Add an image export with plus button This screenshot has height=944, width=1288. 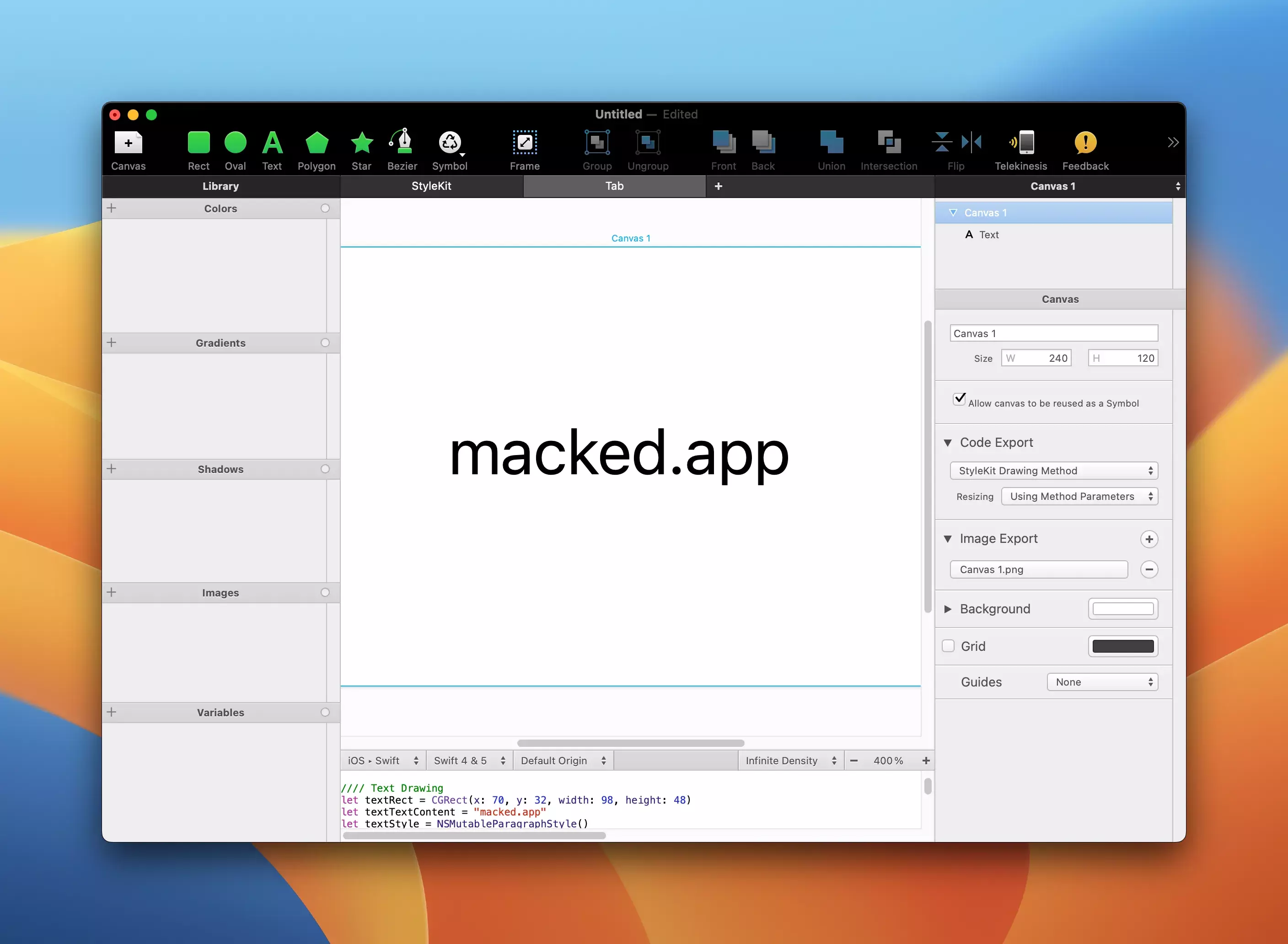click(x=1148, y=539)
